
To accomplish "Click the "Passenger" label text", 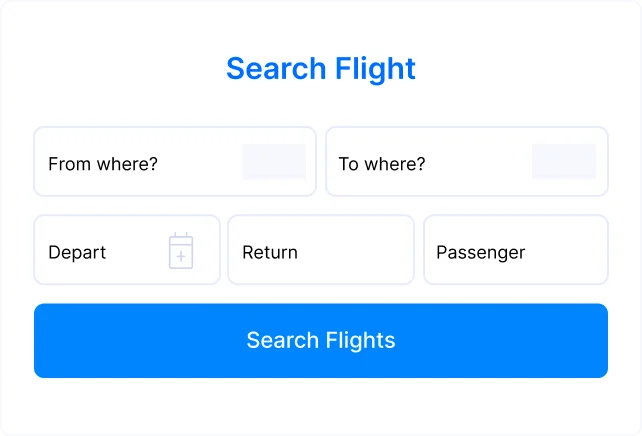I will coord(481,252).
